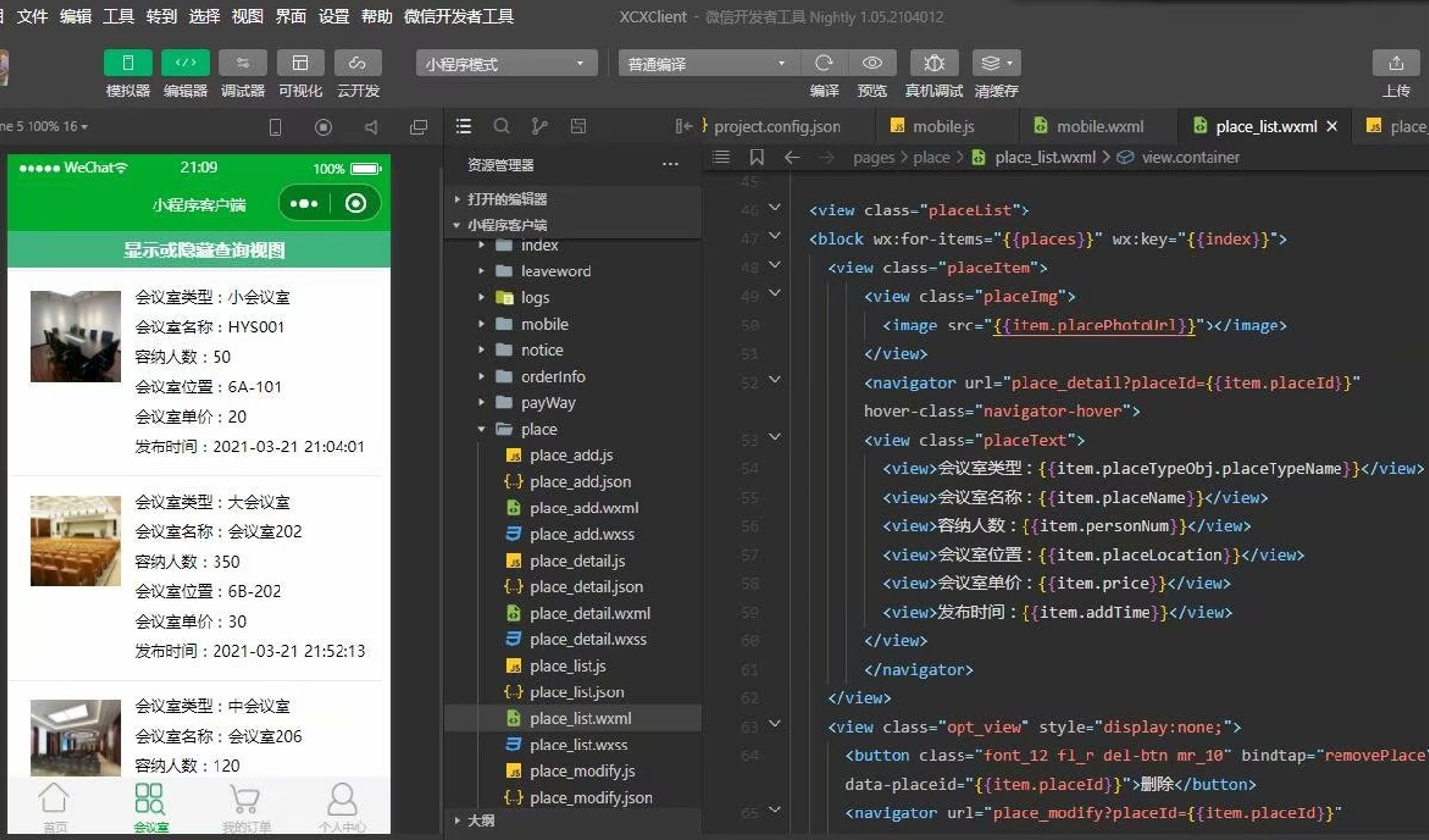Open the 工具 menu
Viewport: 1429px width, 840px height.
click(x=118, y=16)
